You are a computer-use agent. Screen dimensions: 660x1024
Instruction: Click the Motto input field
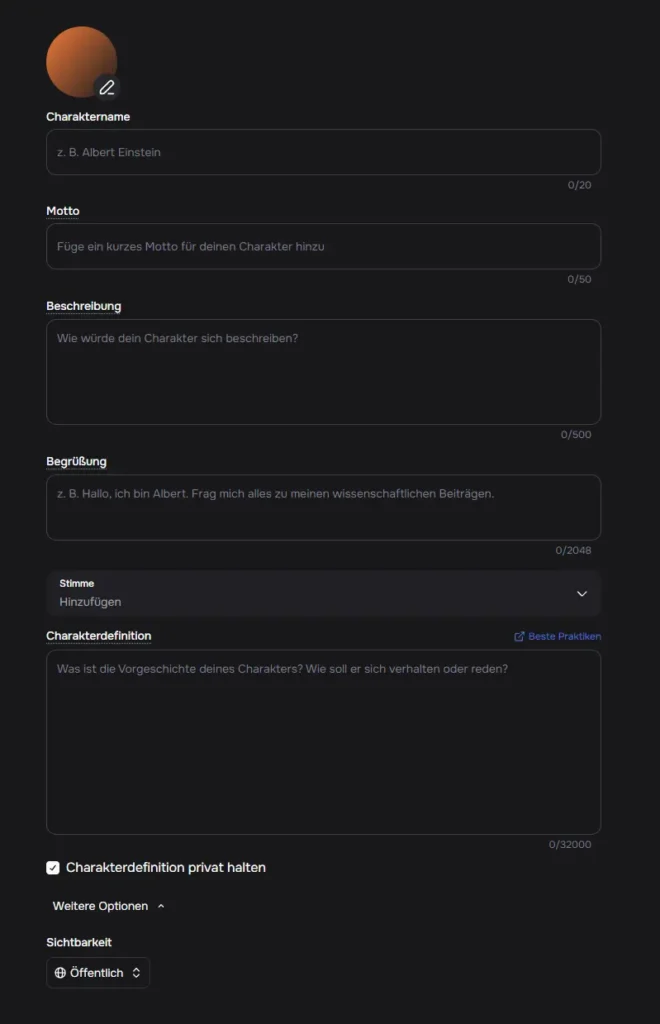323,245
